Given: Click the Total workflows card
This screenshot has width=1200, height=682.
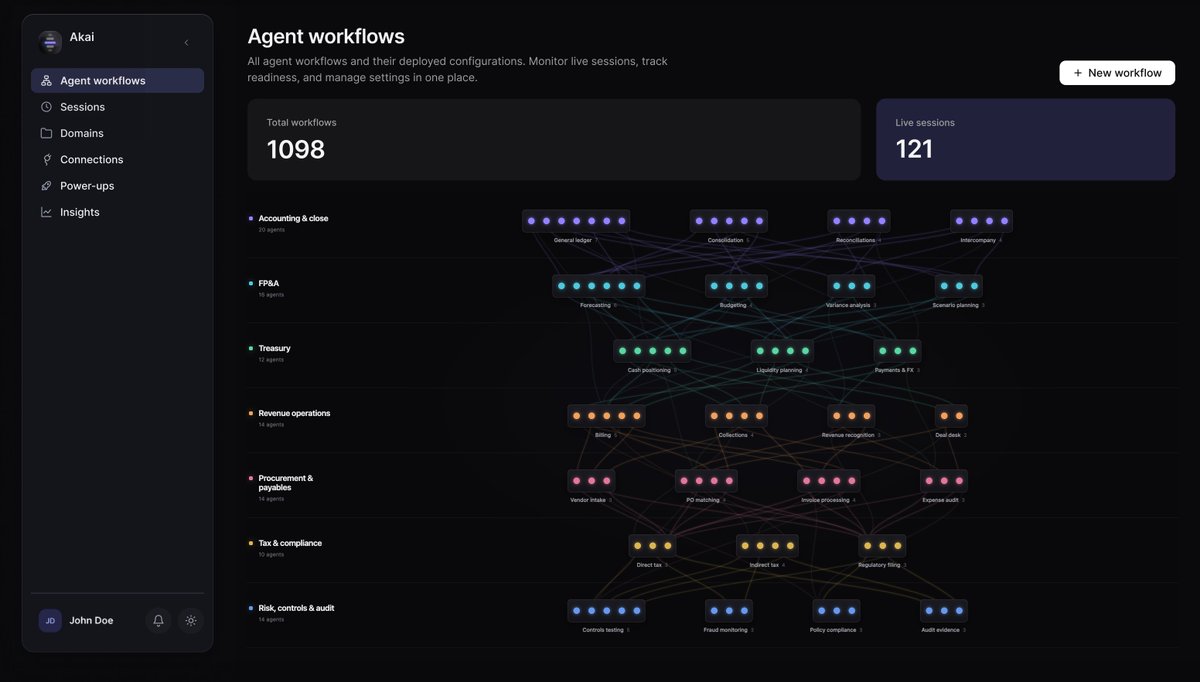Looking at the screenshot, I should pos(554,139).
